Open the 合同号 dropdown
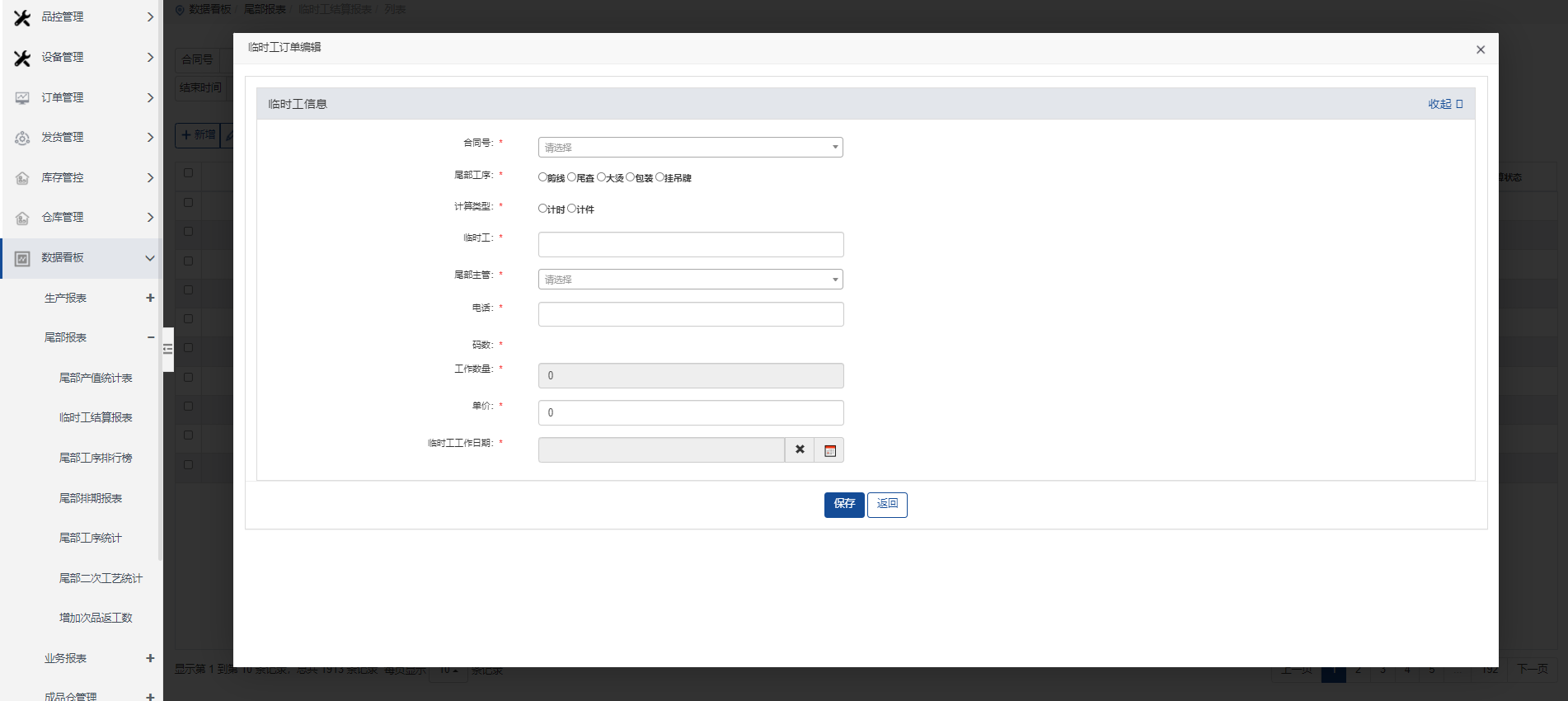This screenshot has width=1568, height=701. click(x=690, y=148)
